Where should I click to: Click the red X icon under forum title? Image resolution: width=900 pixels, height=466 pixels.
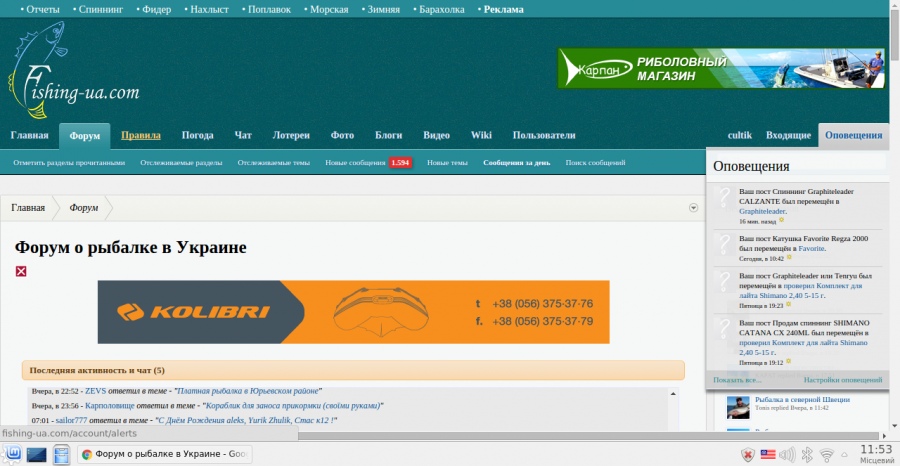click(x=21, y=271)
